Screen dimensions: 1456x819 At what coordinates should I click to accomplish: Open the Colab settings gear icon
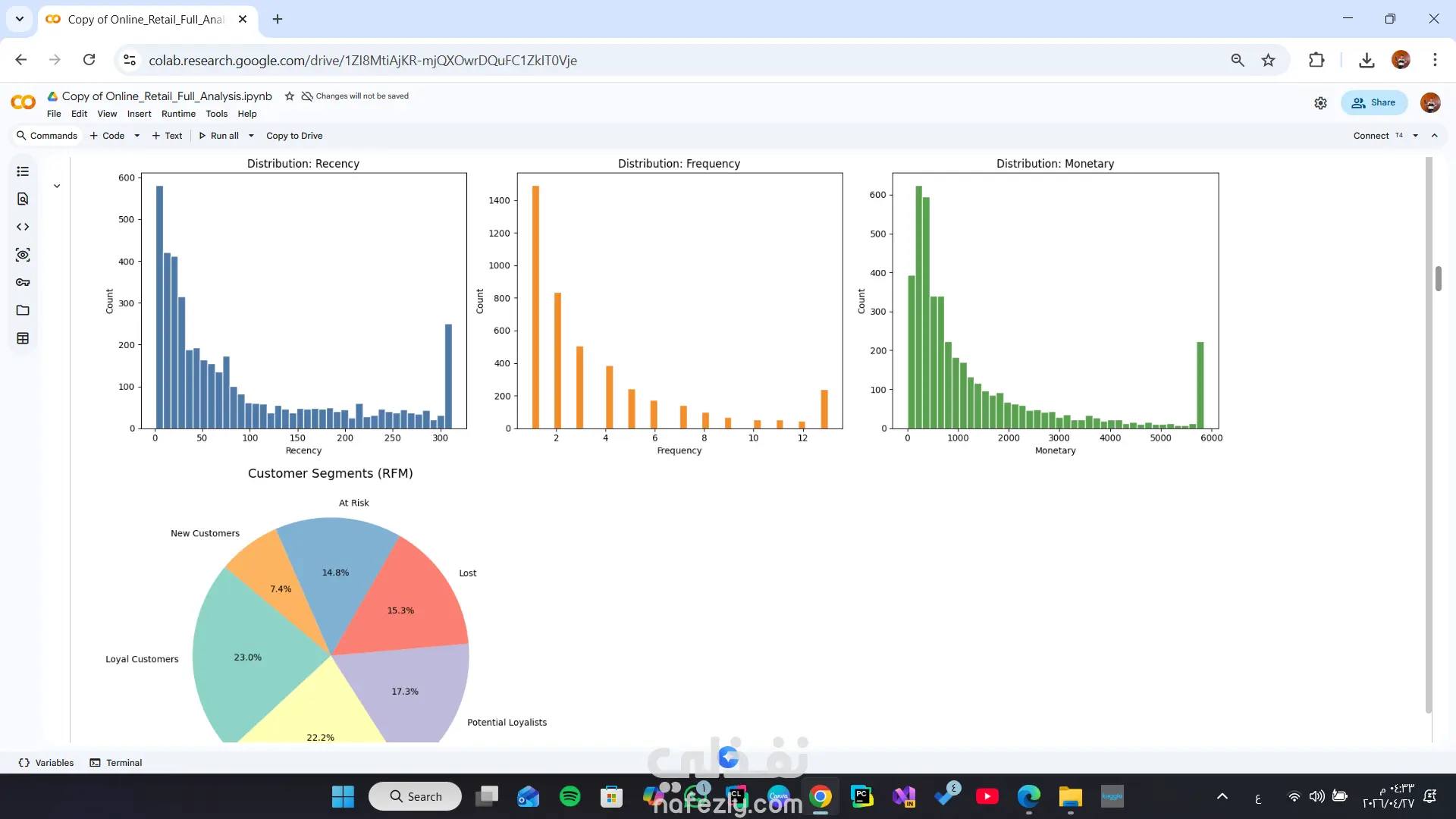point(1320,103)
